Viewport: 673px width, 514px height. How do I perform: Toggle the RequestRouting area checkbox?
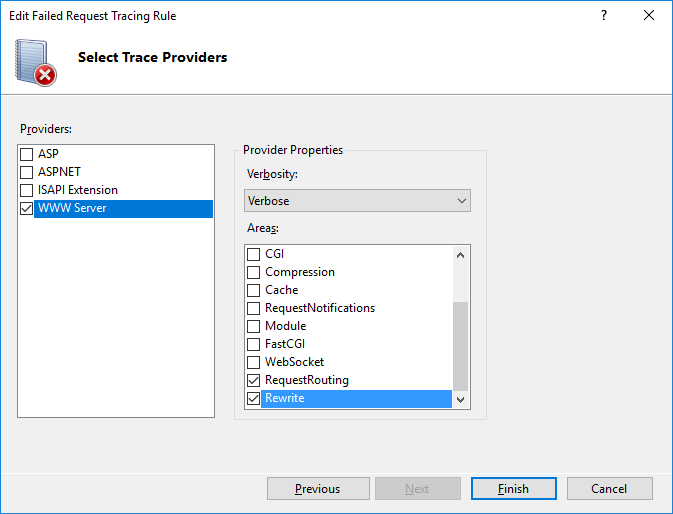point(254,380)
